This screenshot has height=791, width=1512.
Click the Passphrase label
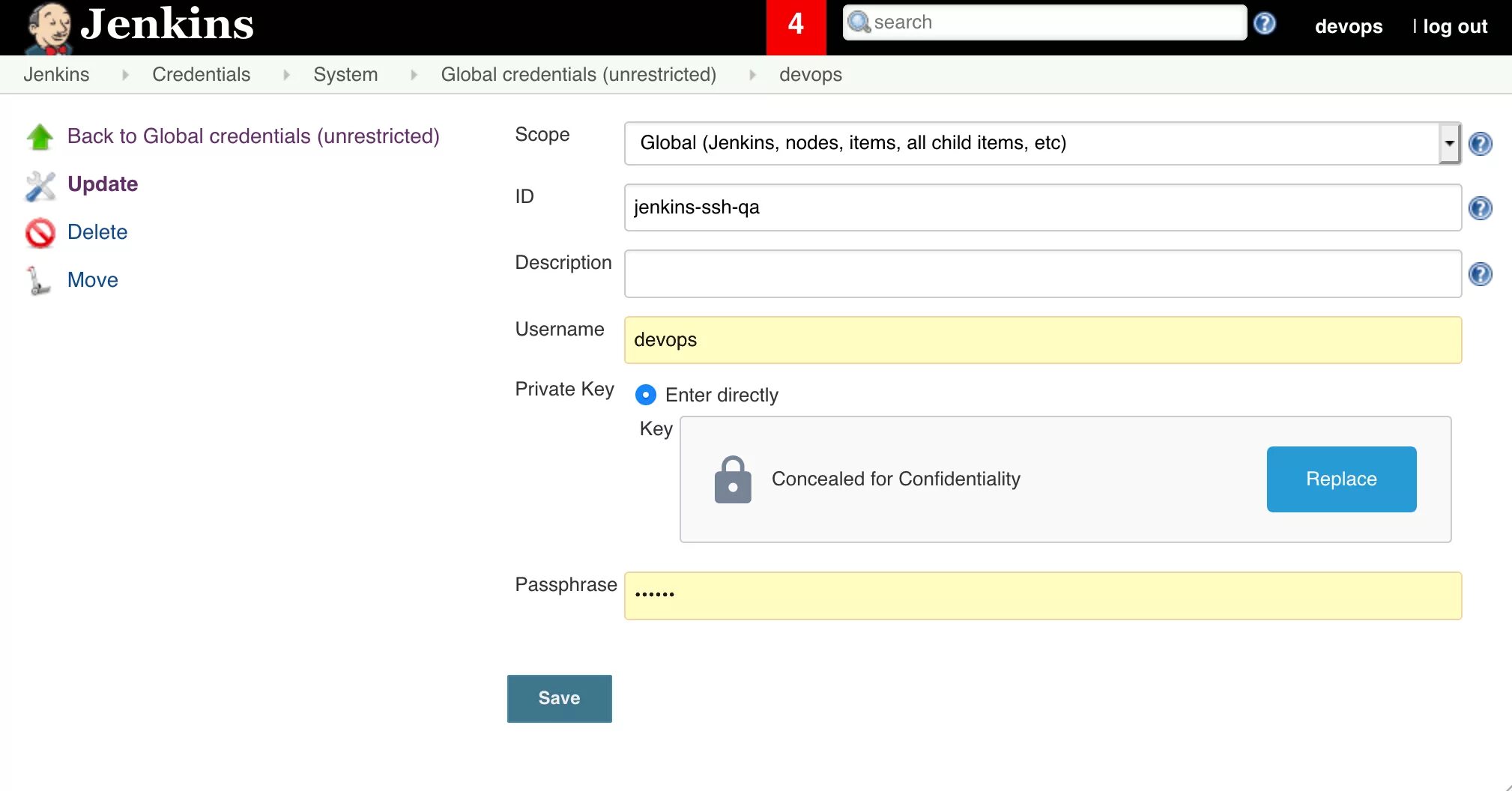(566, 585)
